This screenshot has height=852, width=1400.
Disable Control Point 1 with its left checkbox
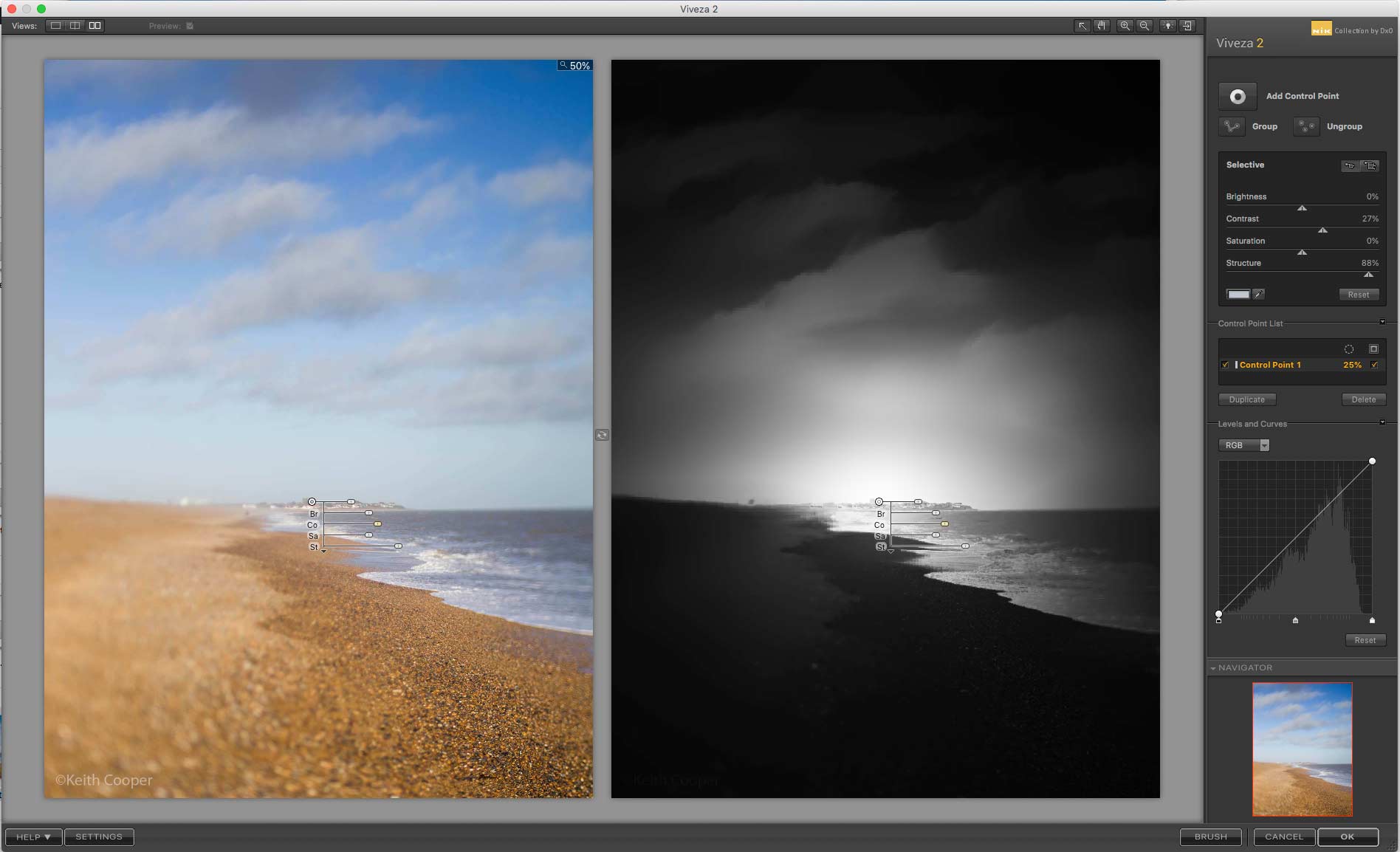click(1226, 365)
